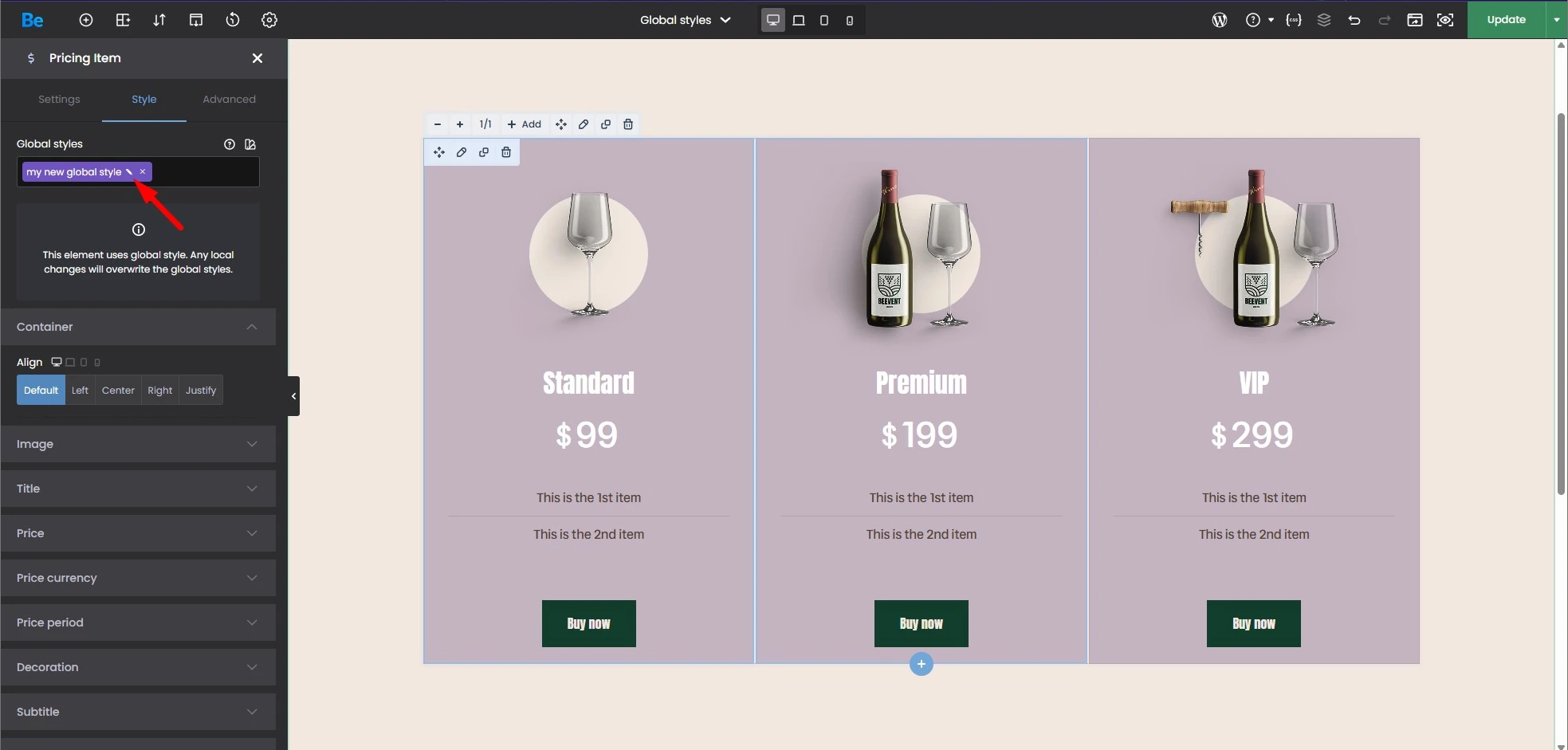Open the history revisions icon

pos(233,20)
